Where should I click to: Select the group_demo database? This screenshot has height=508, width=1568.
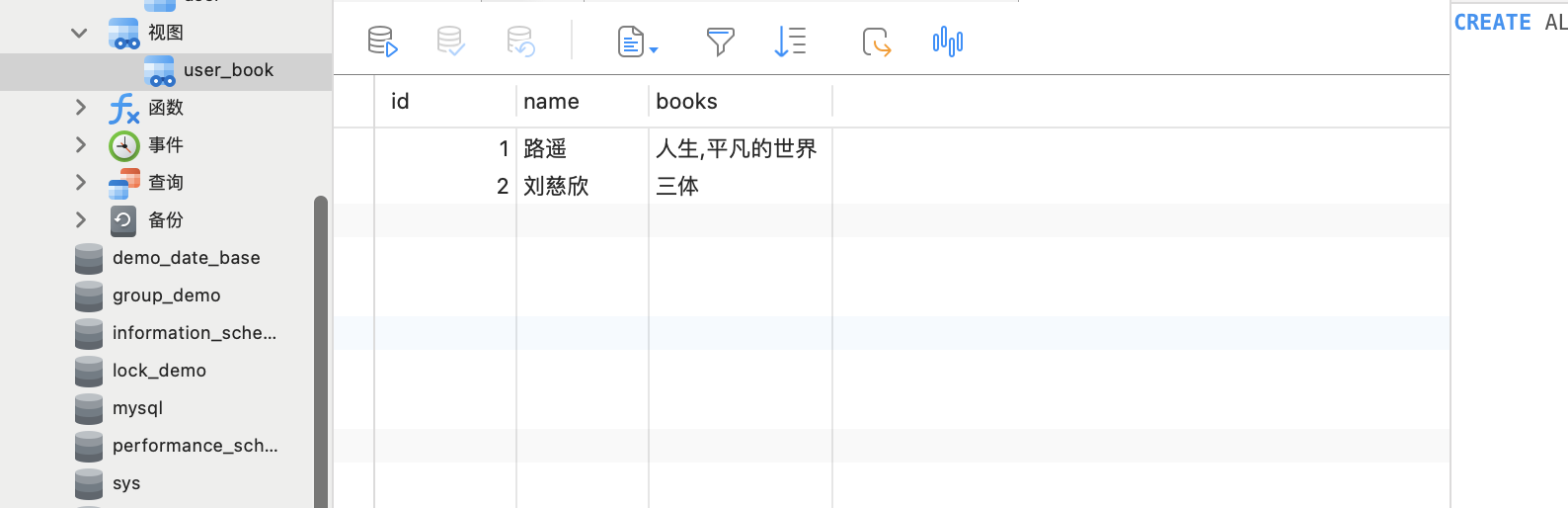click(166, 296)
